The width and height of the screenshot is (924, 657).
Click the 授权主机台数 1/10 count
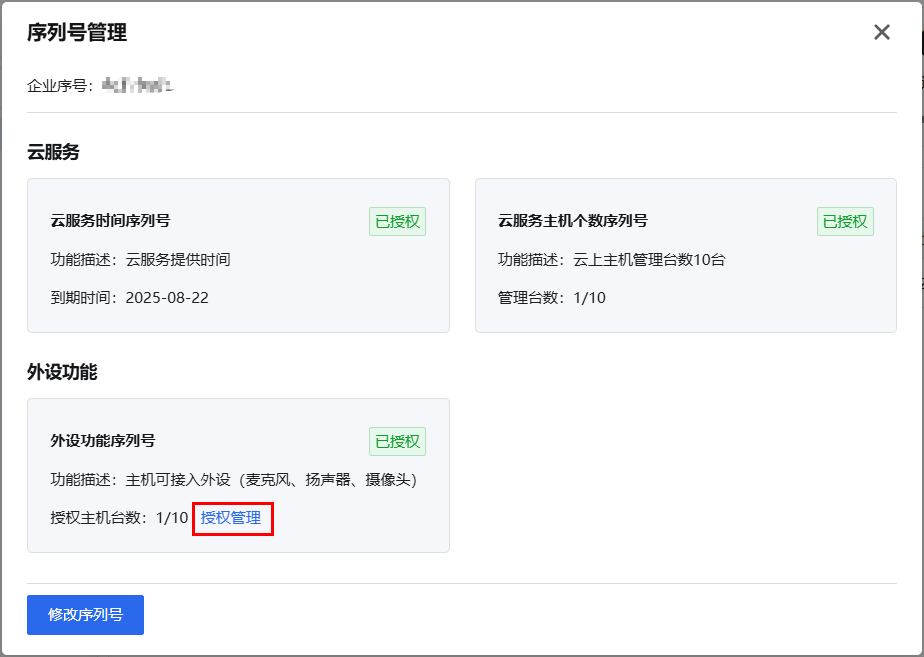tap(172, 518)
